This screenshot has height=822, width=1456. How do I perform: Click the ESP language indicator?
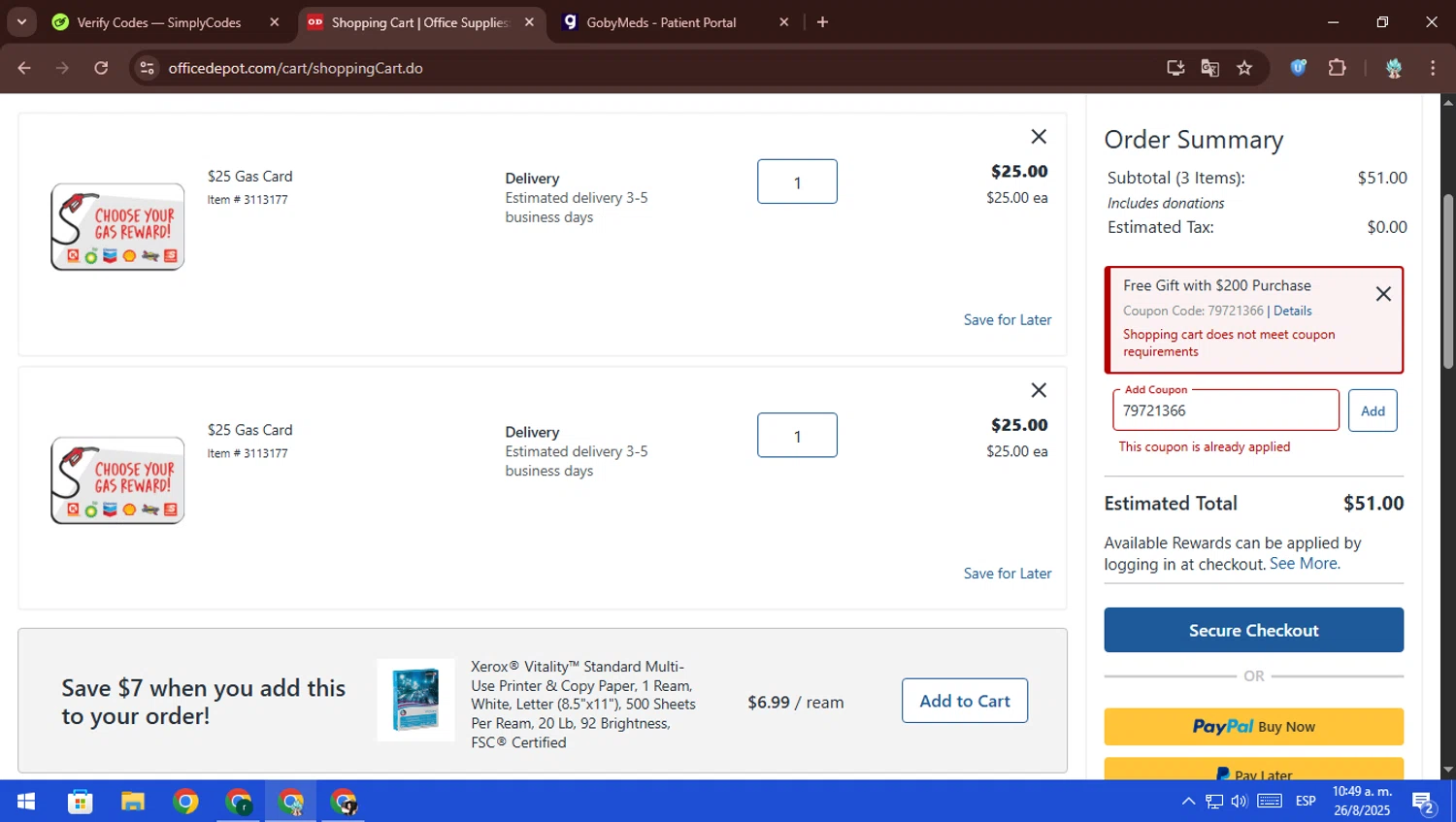[x=1306, y=802]
